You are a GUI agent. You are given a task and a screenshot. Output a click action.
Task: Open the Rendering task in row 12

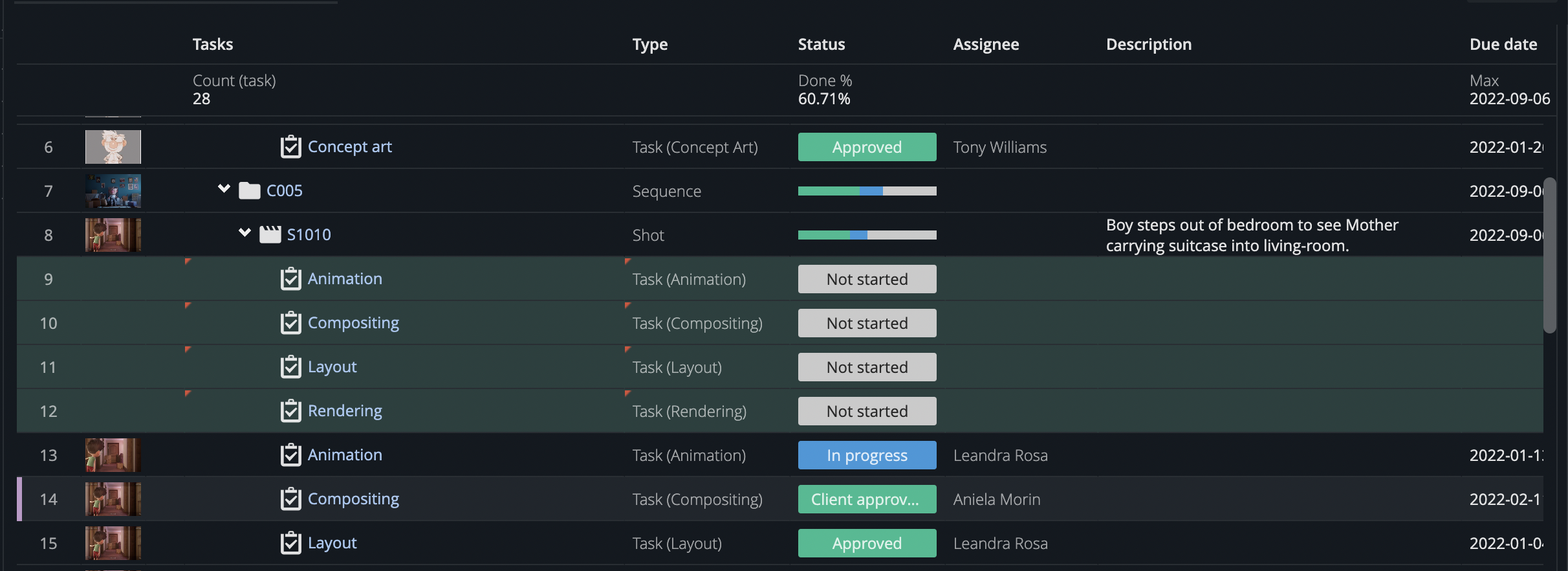tap(345, 411)
